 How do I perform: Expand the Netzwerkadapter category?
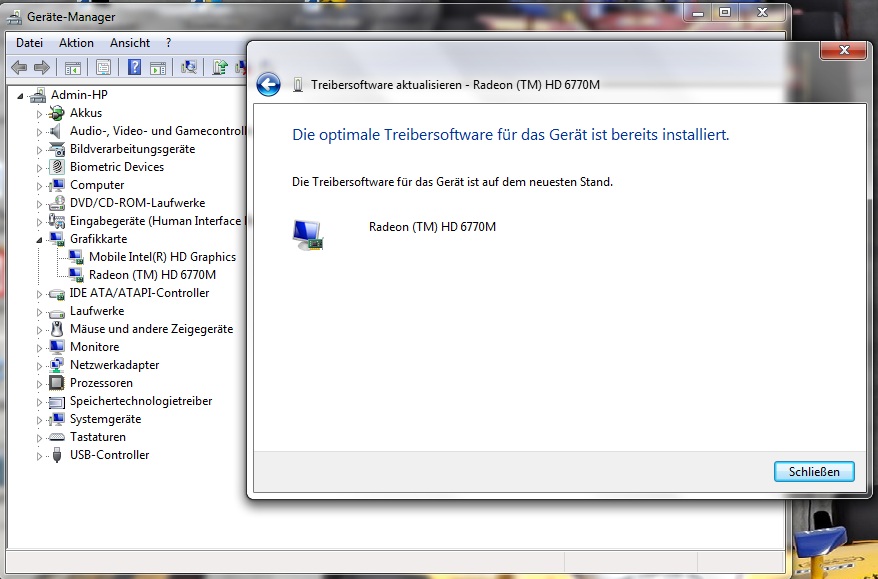[x=39, y=366]
